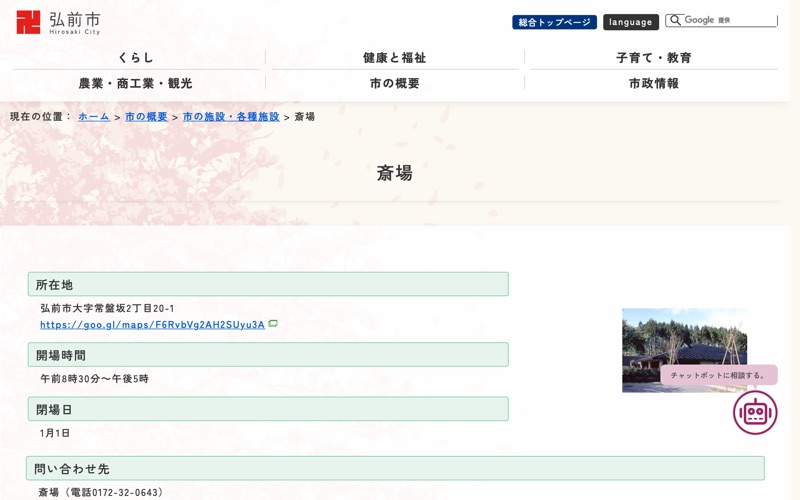Click the facility building photo
800x500 pixels.
pyautogui.click(x=684, y=350)
